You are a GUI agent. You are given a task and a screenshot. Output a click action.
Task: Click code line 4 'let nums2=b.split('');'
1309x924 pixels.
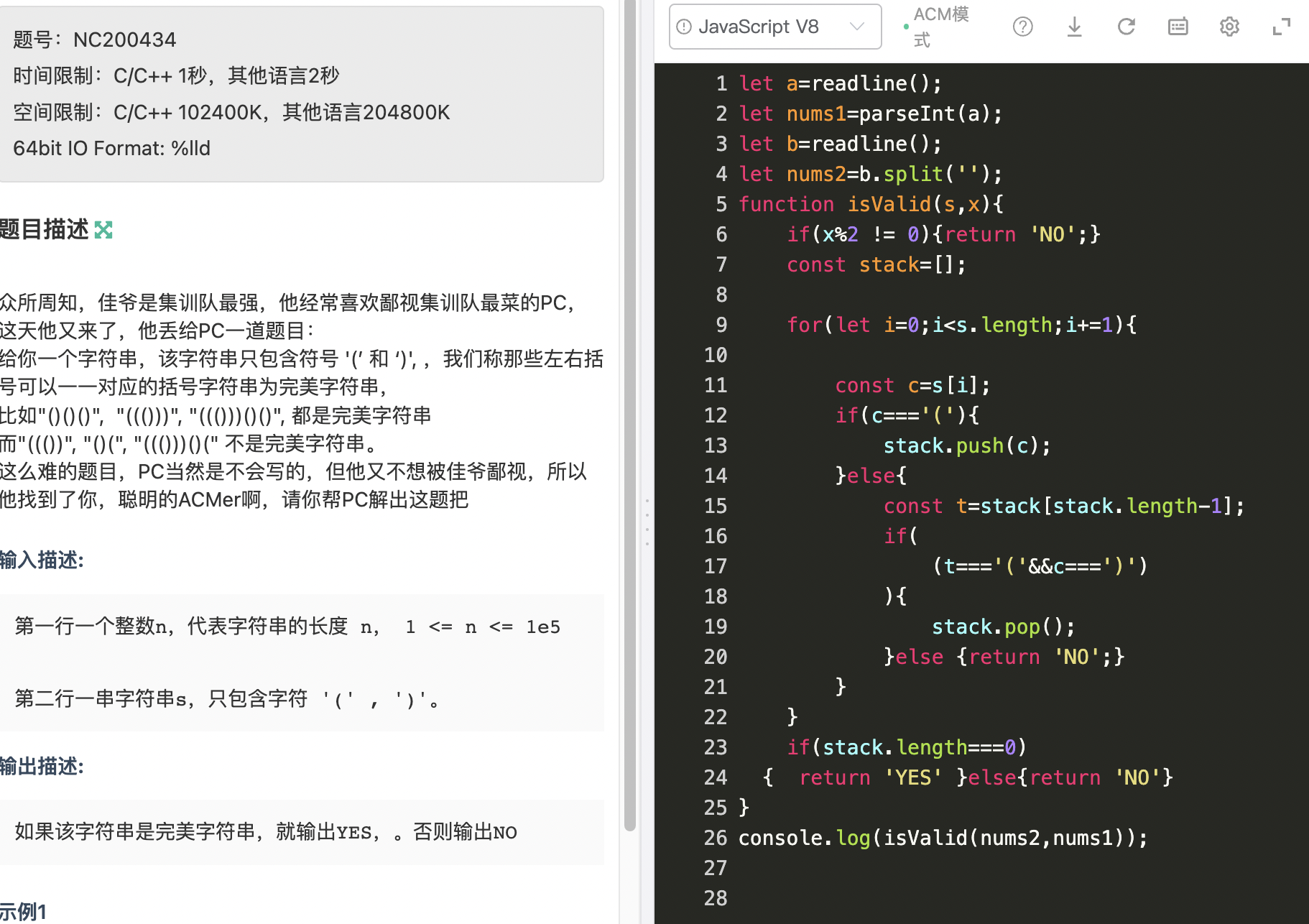(870, 174)
